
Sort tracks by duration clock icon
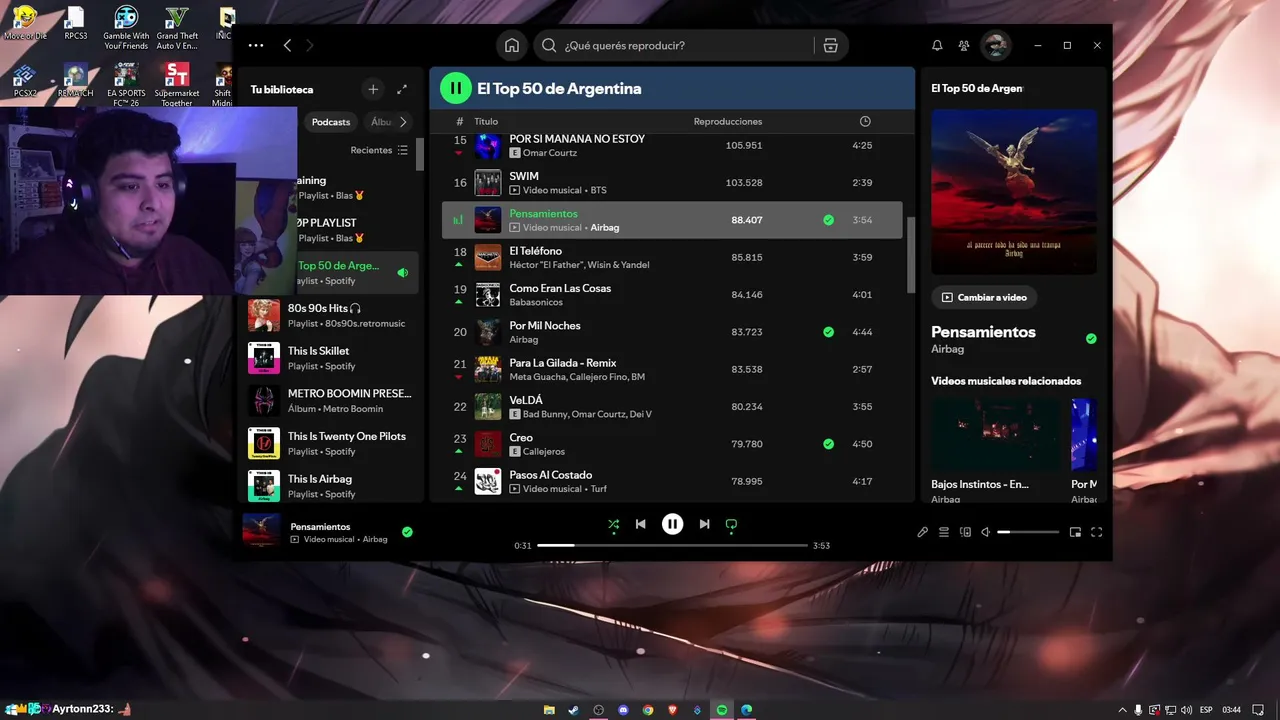tap(865, 121)
